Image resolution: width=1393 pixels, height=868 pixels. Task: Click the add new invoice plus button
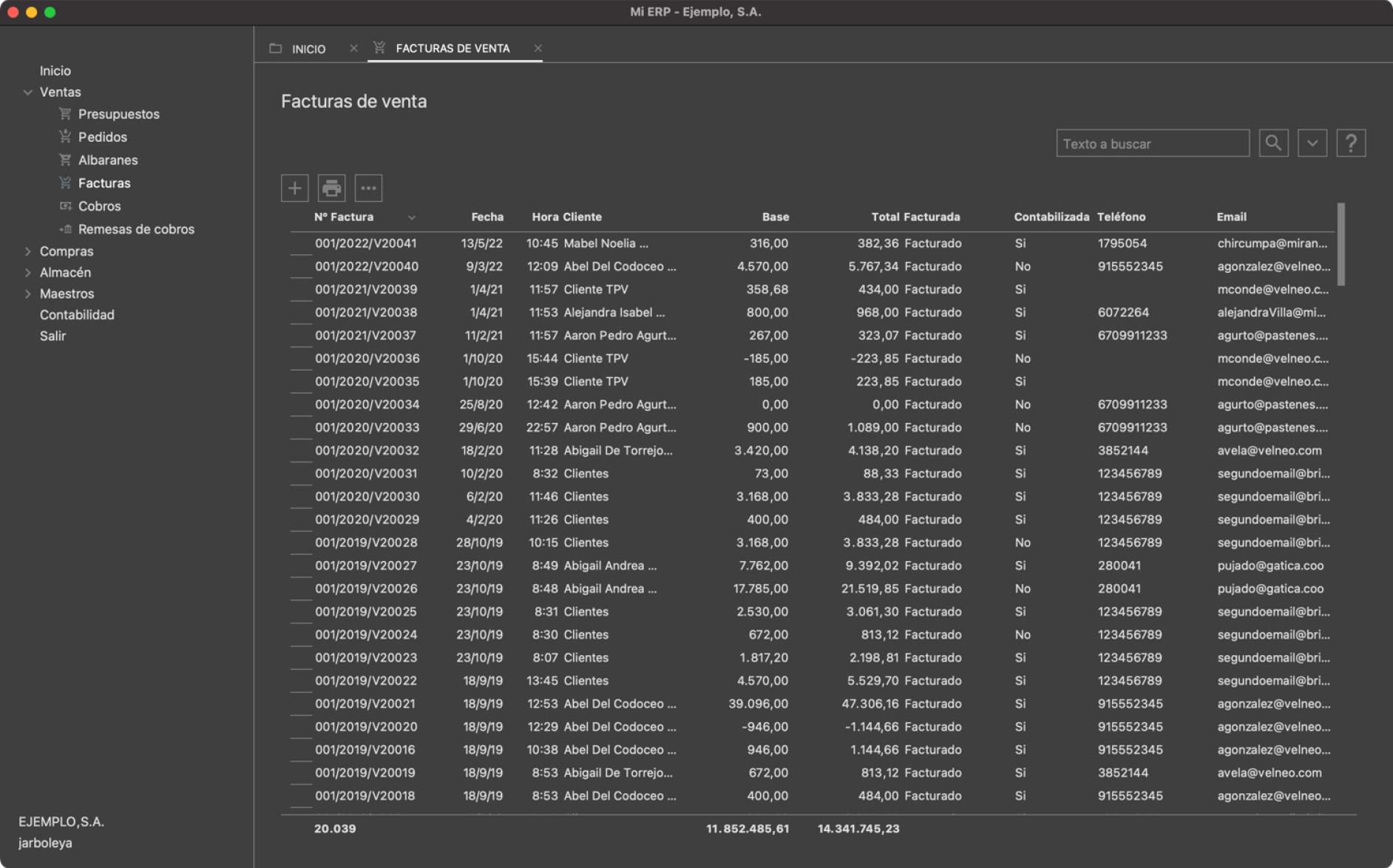click(x=294, y=188)
